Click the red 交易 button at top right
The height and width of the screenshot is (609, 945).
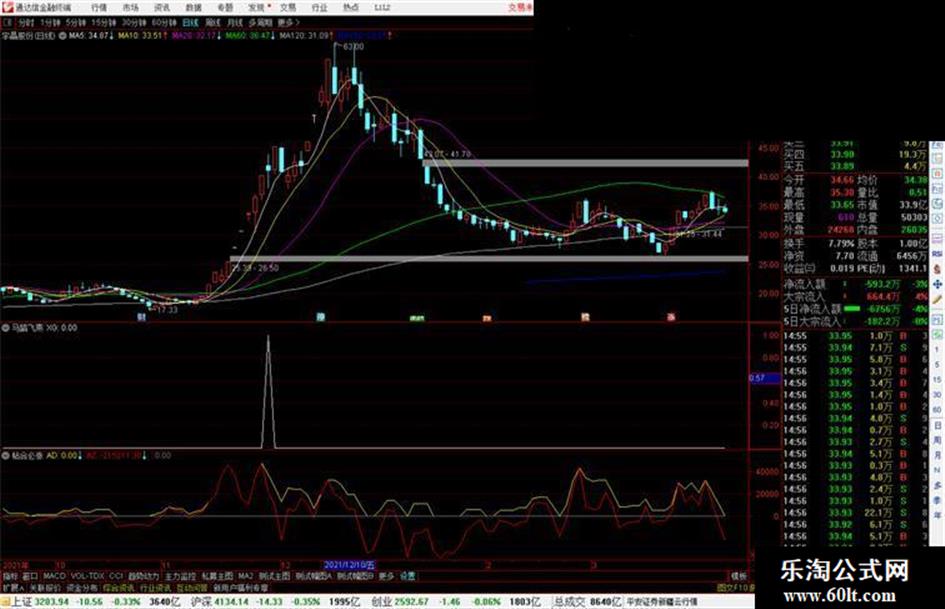pyautogui.click(x=519, y=7)
